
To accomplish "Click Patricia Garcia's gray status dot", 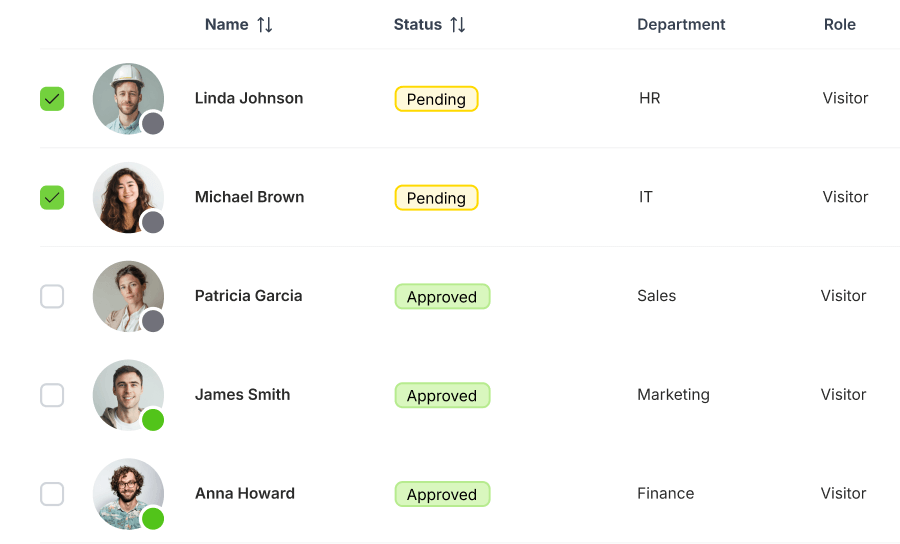I will point(153,321).
